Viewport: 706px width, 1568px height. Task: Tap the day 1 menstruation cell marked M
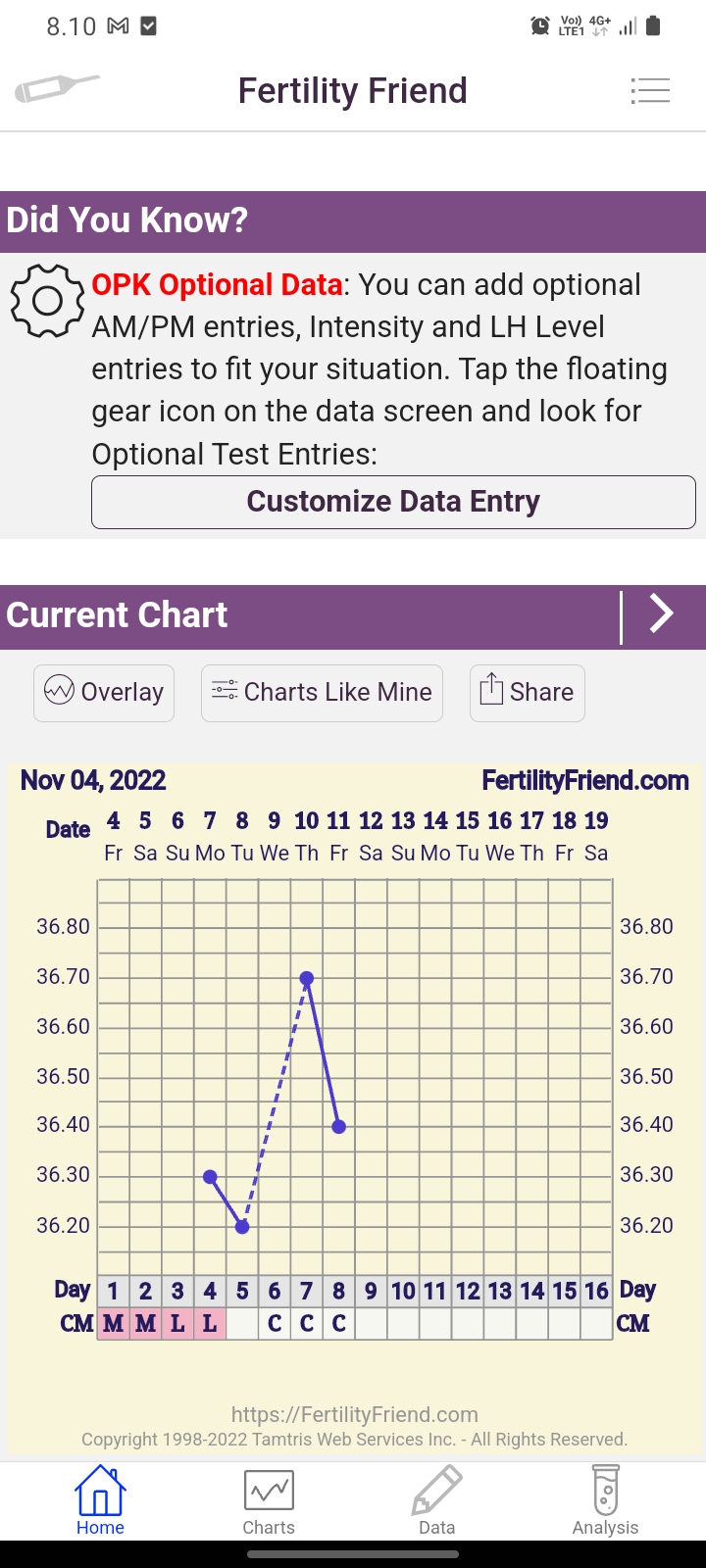[x=114, y=1324]
